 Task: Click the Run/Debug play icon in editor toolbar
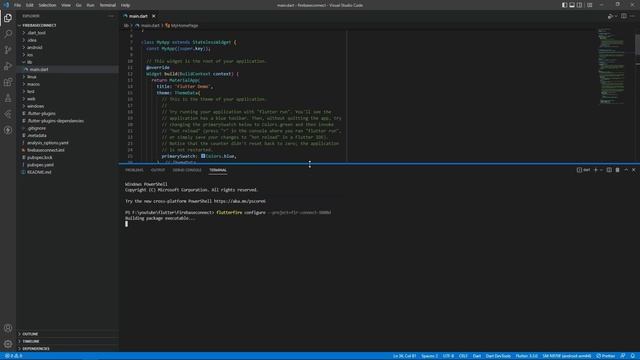pyautogui.click(x=610, y=16)
